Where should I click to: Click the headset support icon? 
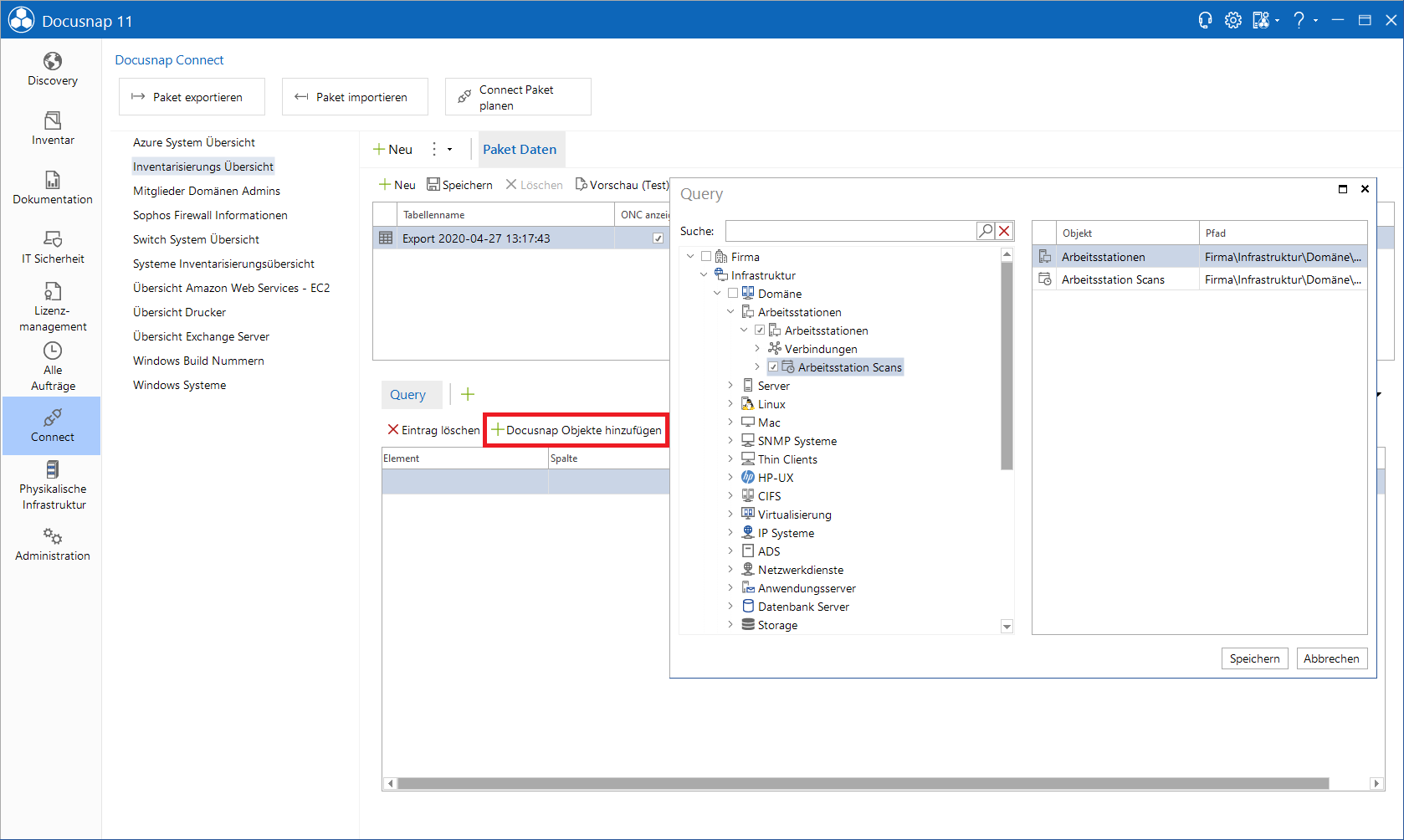point(1205,20)
